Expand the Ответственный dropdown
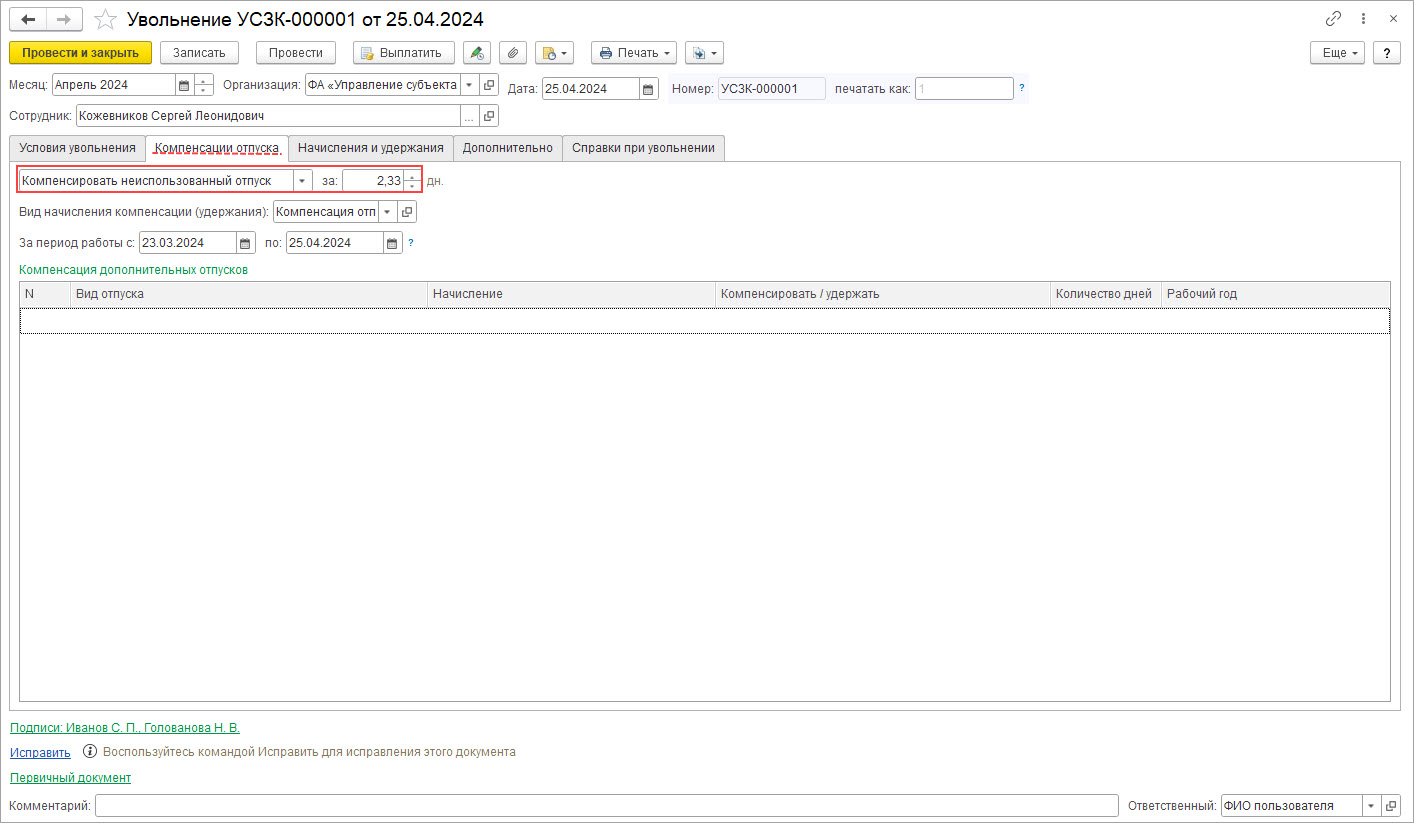Image resolution: width=1414 pixels, height=823 pixels. tap(1371, 806)
